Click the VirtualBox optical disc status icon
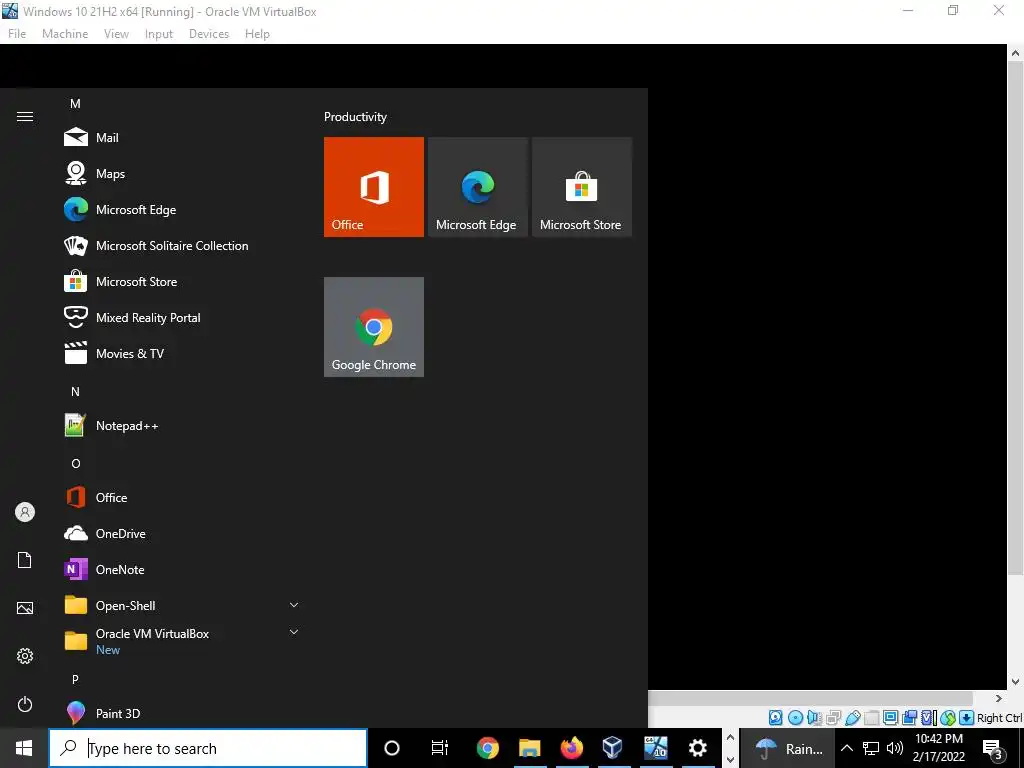Viewport: 1024px width, 768px height. tap(795, 717)
